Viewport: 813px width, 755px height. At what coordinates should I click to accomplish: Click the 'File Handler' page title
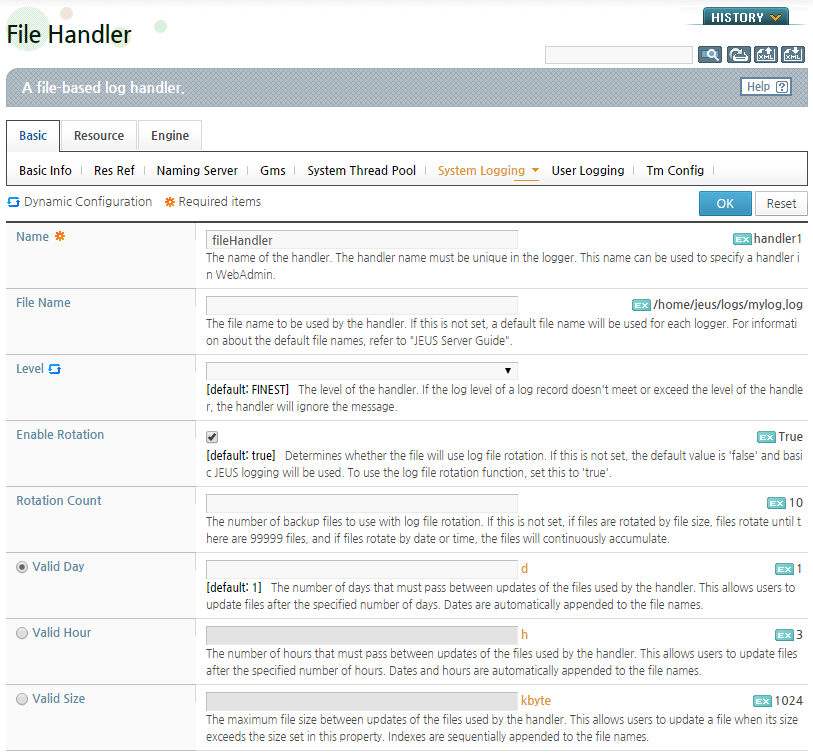(69, 35)
